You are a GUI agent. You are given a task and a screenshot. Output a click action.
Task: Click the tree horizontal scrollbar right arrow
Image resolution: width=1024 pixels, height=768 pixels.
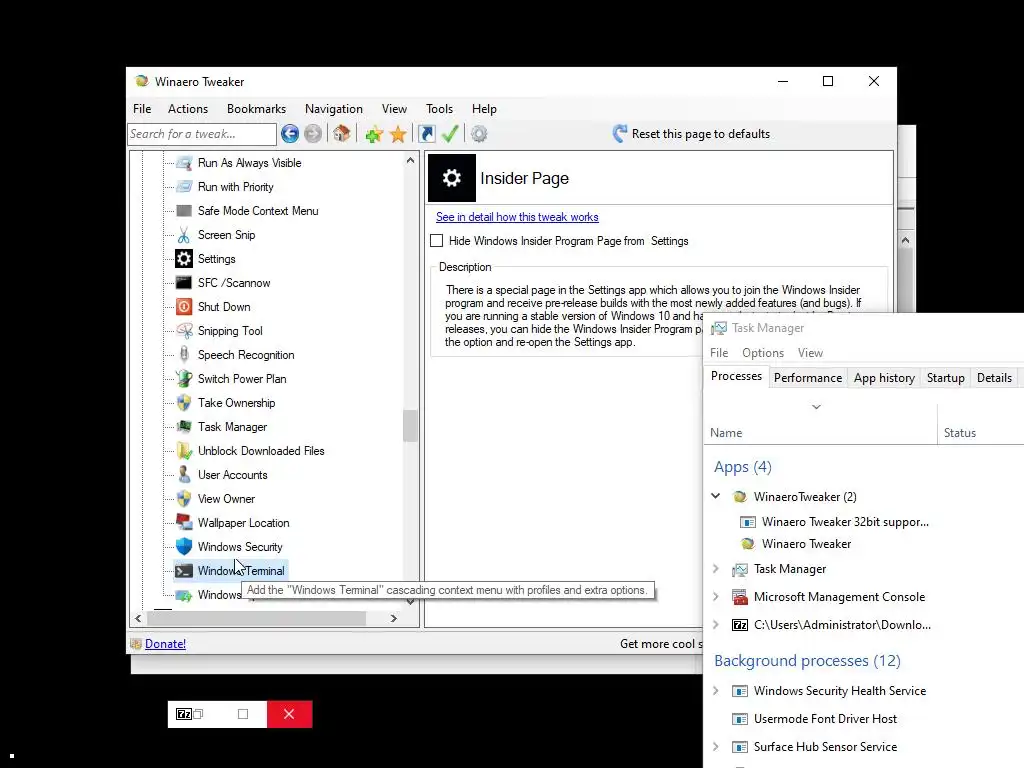[x=393, y=618]
